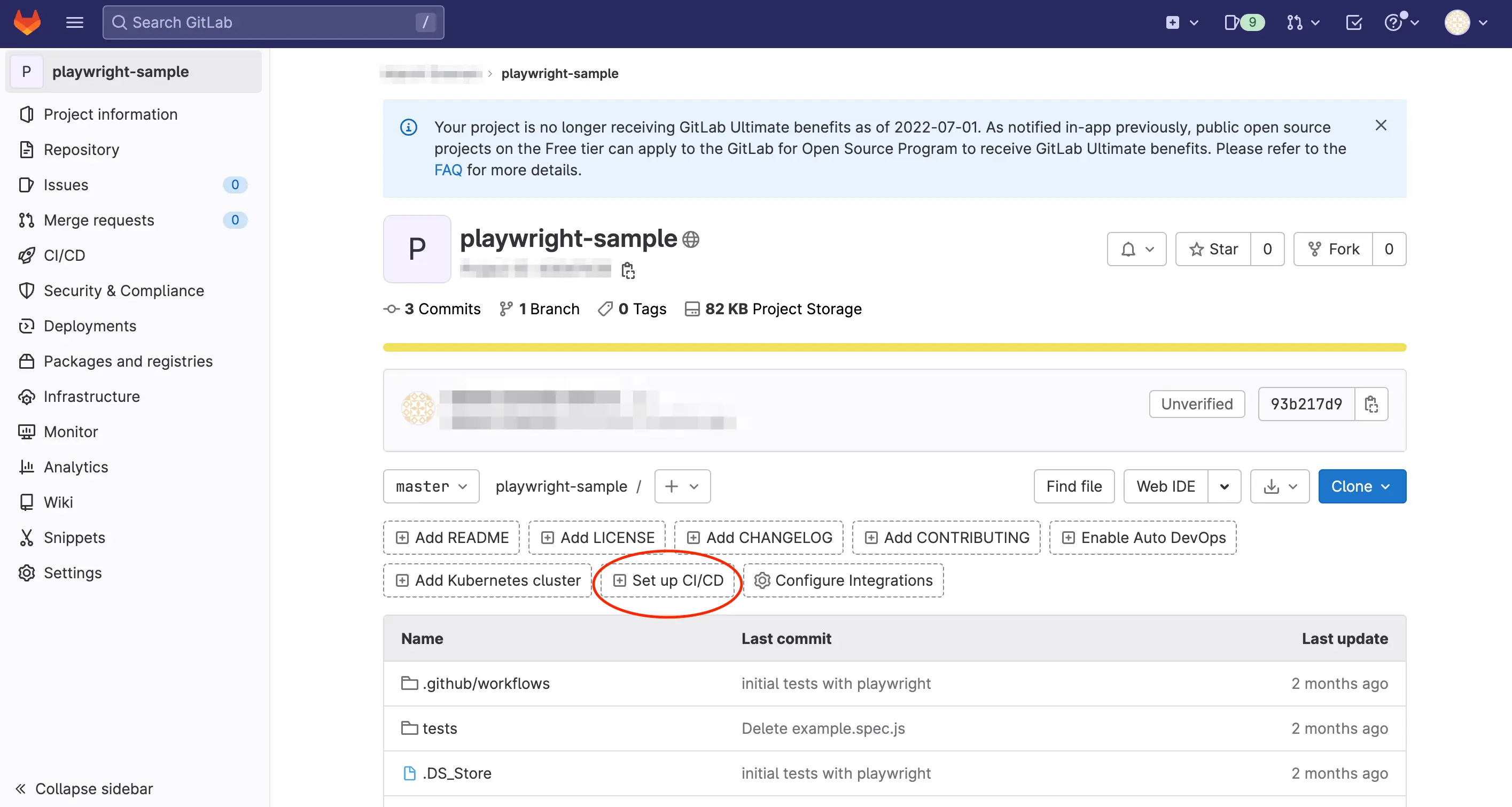Image resolution: width=1512 pixels, height=807 pixels.
Task: Click the yellow language bar
Action: pyautogui.click(x=894, y=348)
